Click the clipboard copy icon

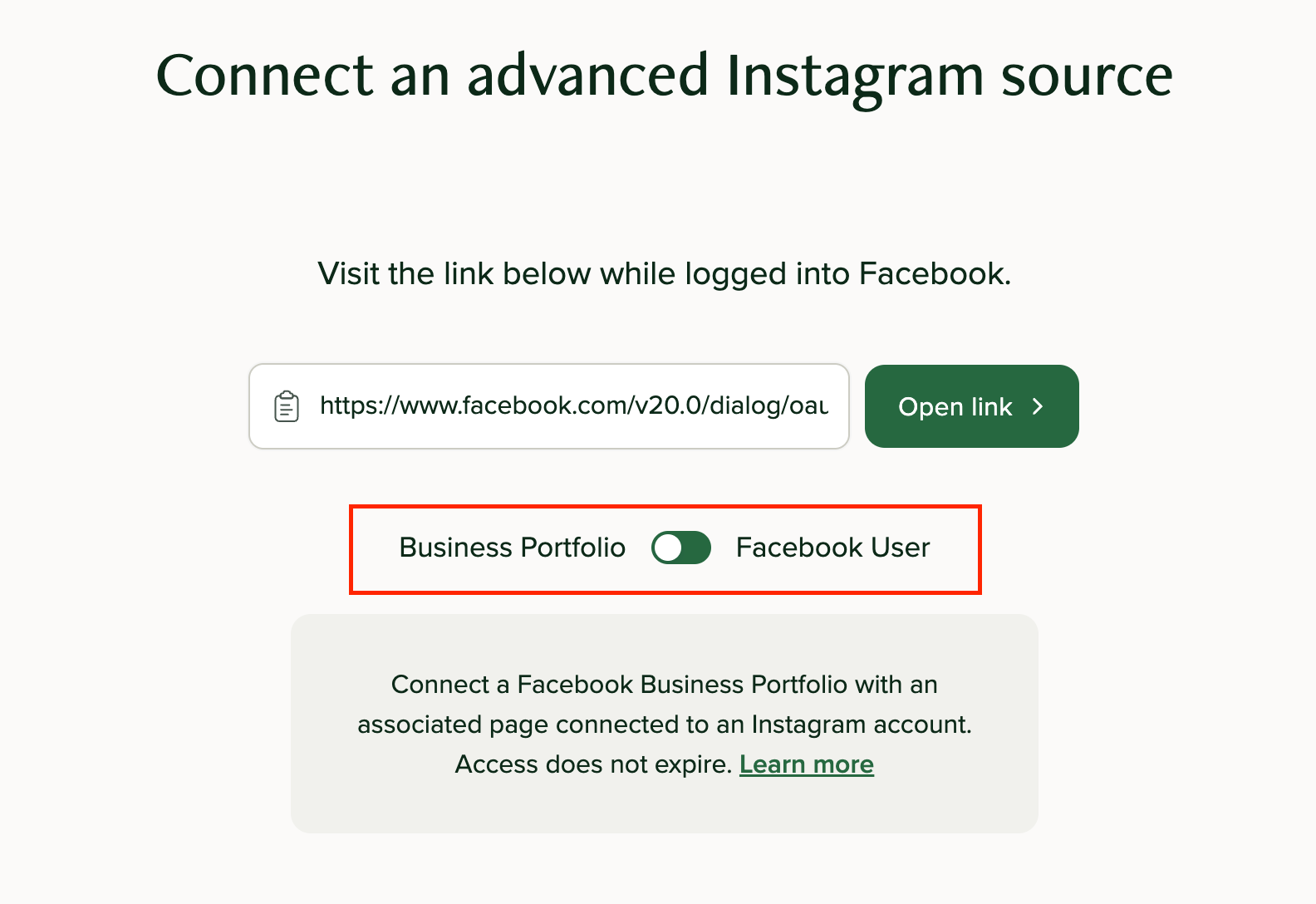pos(287,406)
